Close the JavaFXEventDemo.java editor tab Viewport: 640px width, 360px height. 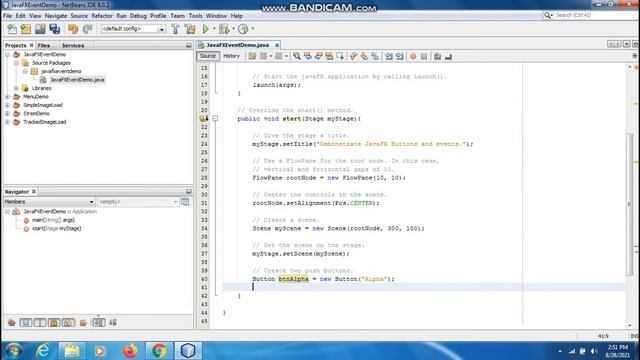[277, 45]
